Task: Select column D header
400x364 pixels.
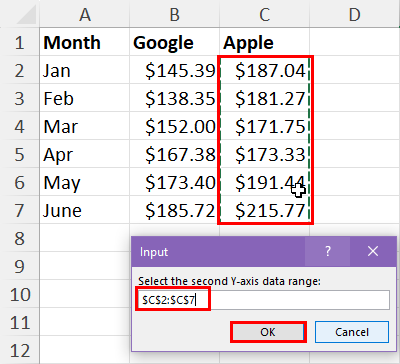Action: pyautogui.click(x=355, y=14)
